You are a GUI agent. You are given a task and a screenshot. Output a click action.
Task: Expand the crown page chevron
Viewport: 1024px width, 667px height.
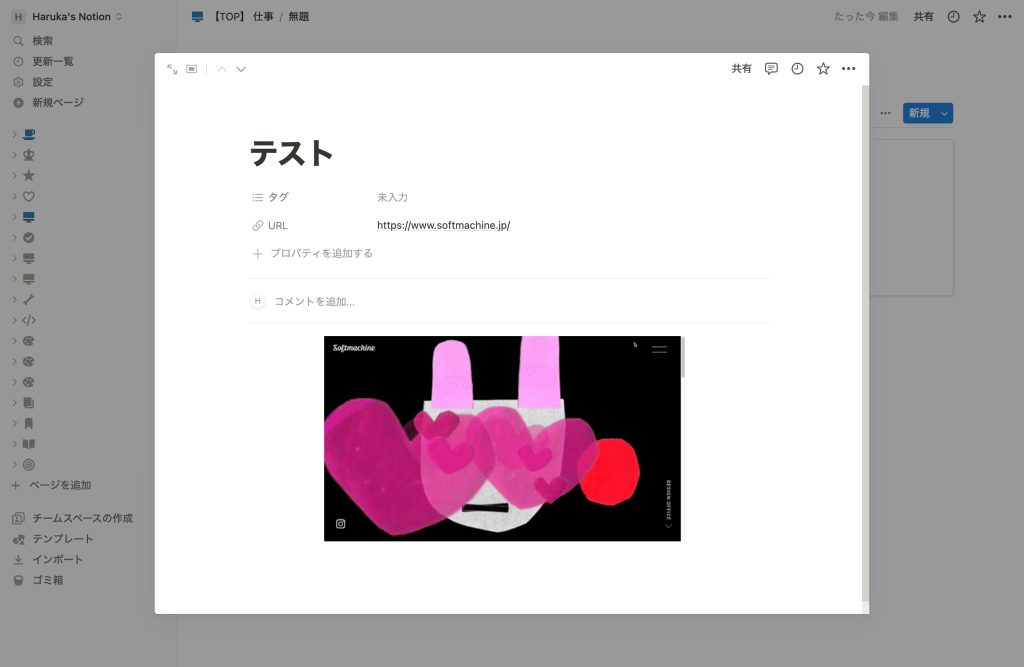coord(14,155)
